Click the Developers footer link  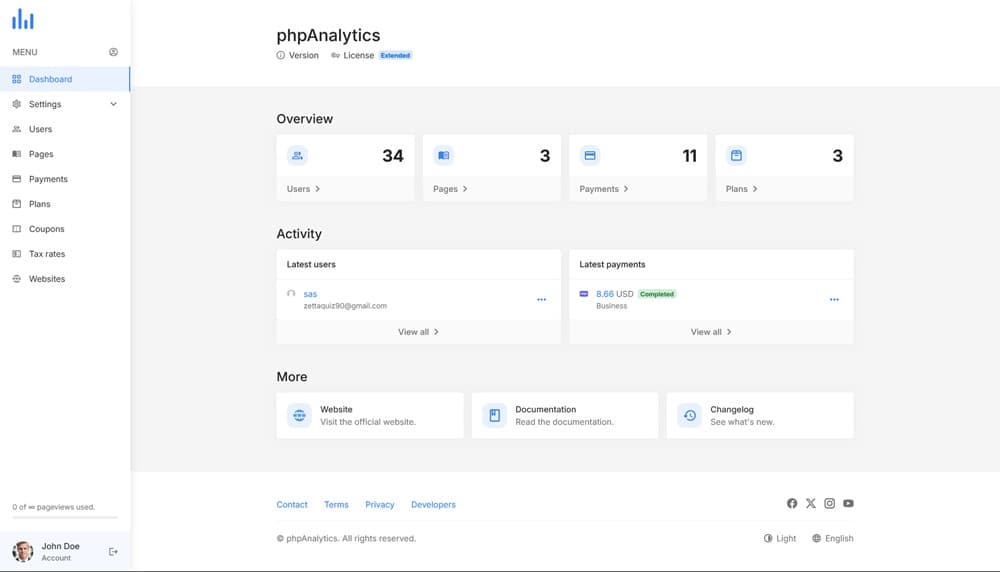click(434, 504)
